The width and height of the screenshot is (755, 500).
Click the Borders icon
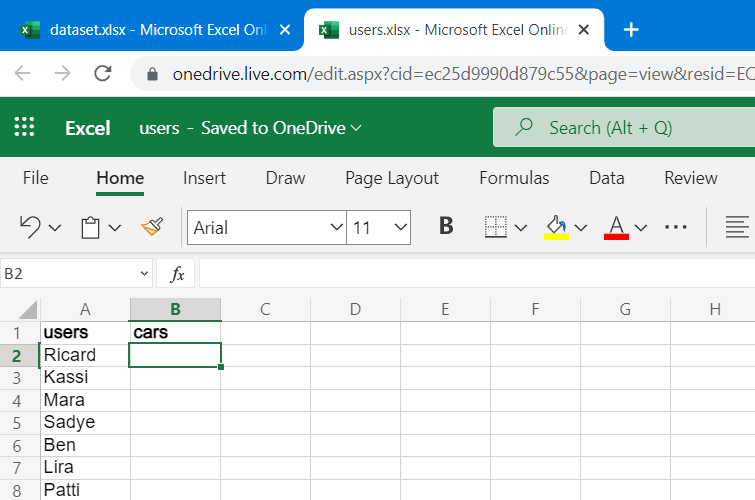[495, 227]
